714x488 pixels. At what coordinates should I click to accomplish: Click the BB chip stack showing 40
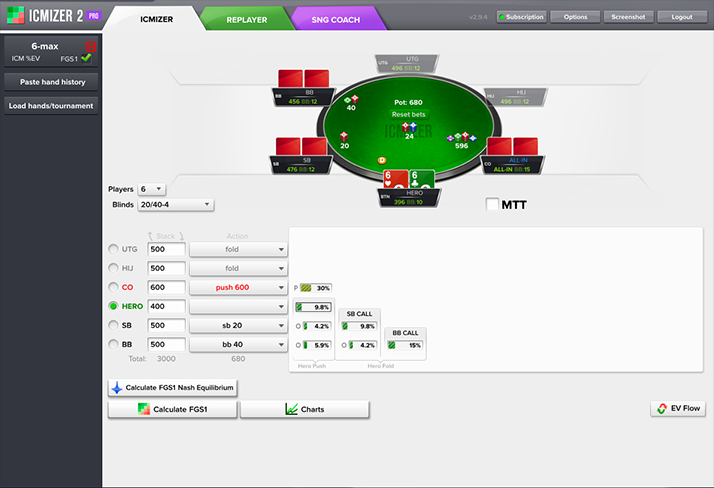coord(351,100)
